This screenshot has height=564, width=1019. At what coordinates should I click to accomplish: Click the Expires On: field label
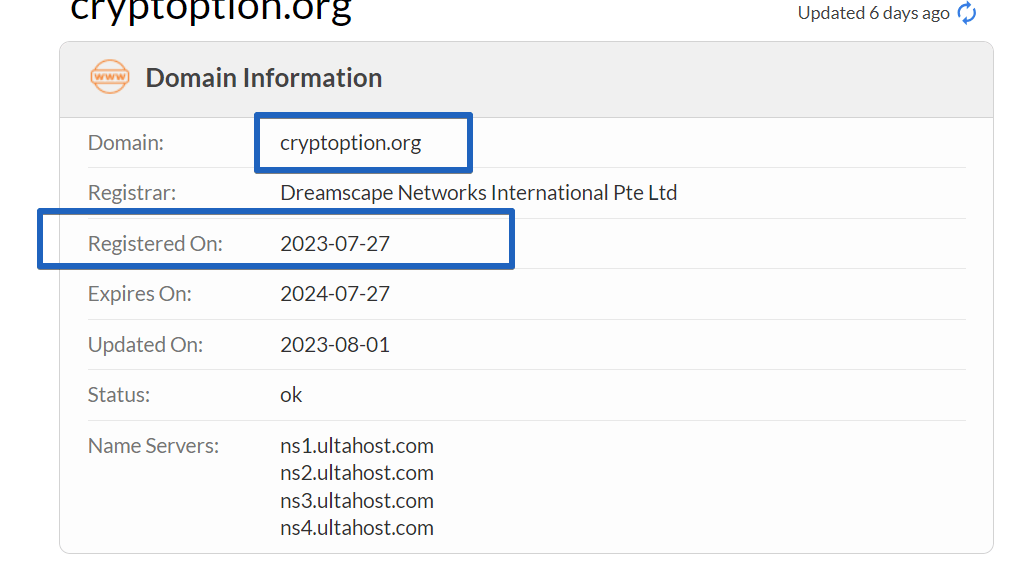(x=140, y=294)
